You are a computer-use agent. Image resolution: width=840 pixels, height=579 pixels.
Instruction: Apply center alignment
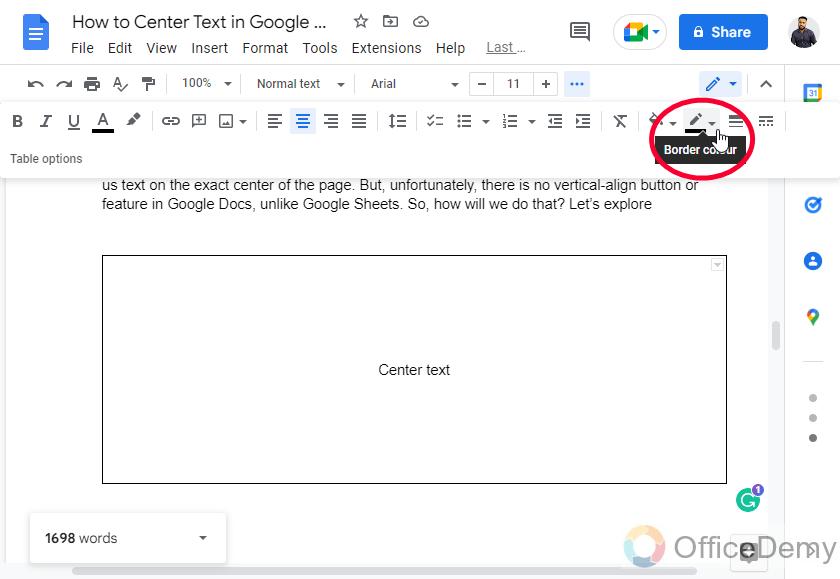302,121
